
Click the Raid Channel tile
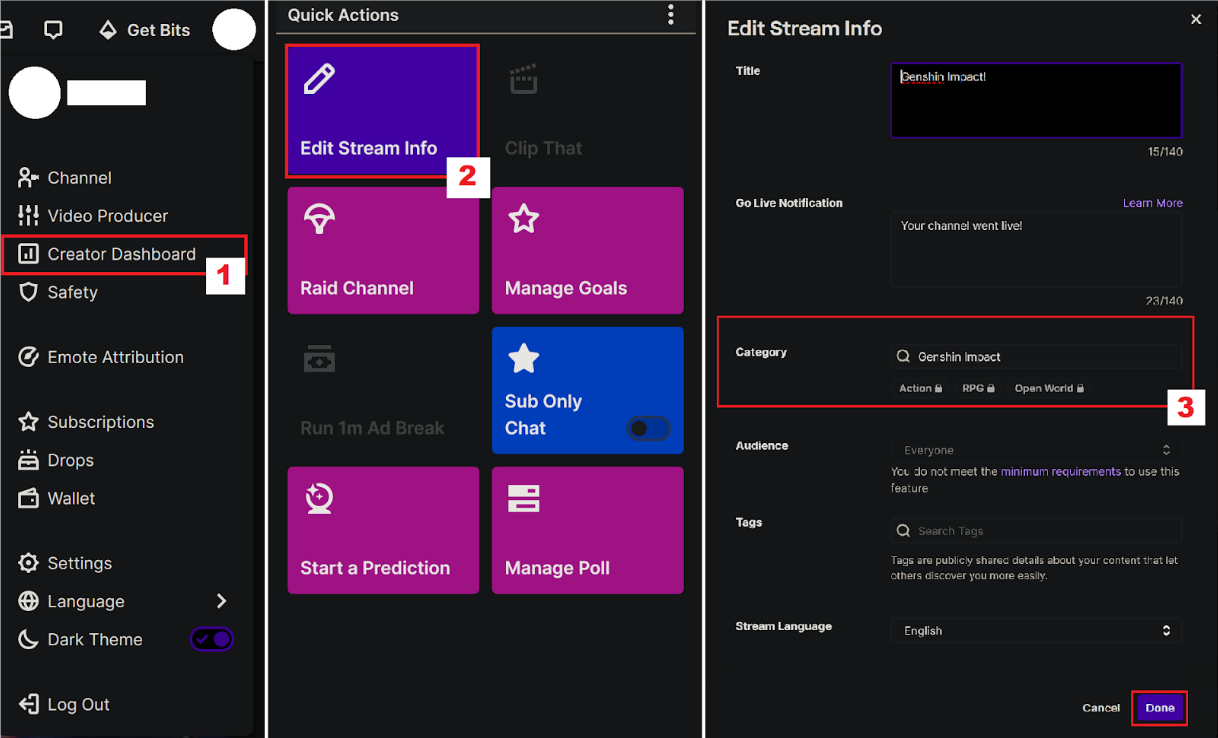tap(382, 250)
